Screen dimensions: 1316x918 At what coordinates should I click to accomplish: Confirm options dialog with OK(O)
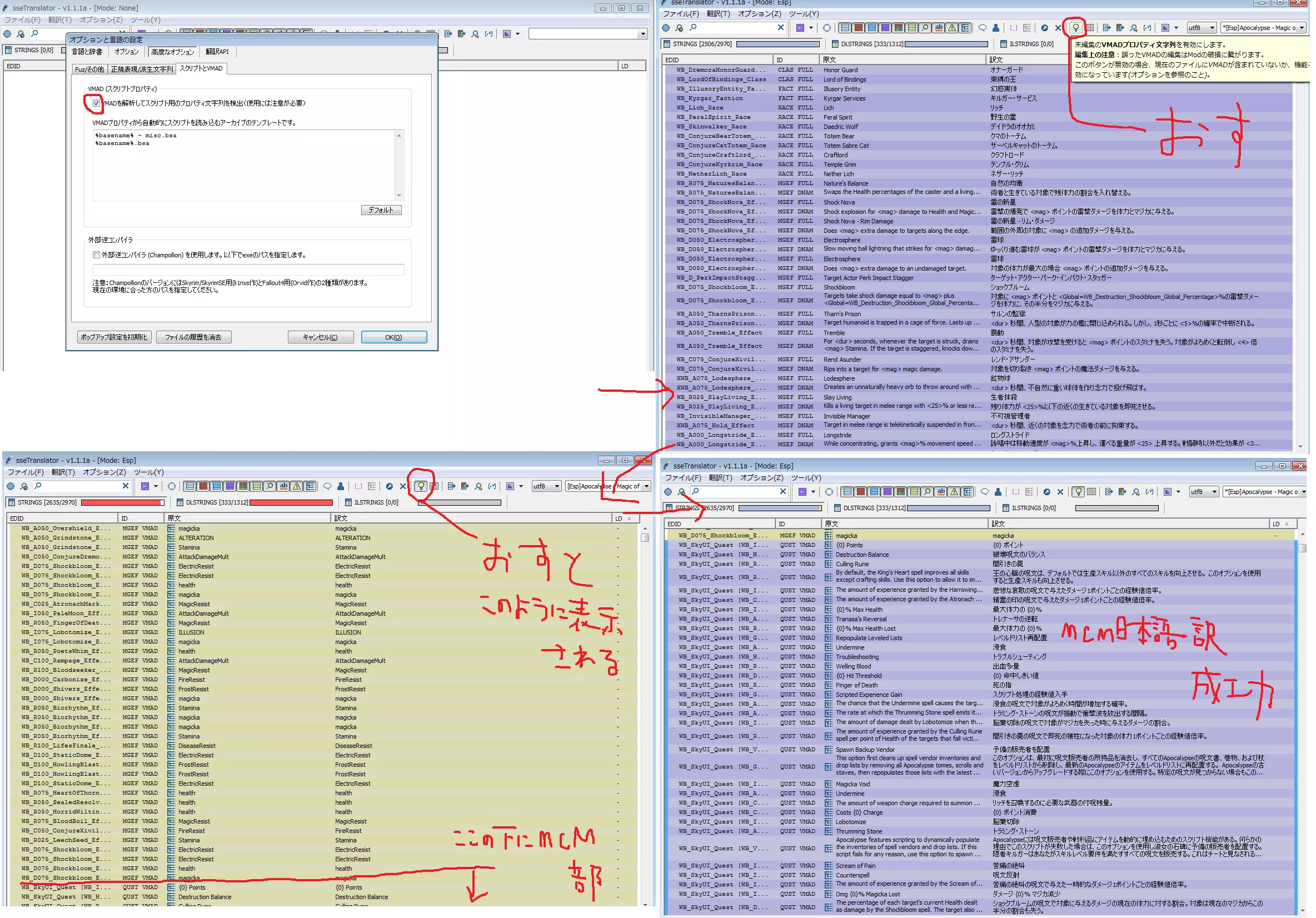tap(394, 337)
